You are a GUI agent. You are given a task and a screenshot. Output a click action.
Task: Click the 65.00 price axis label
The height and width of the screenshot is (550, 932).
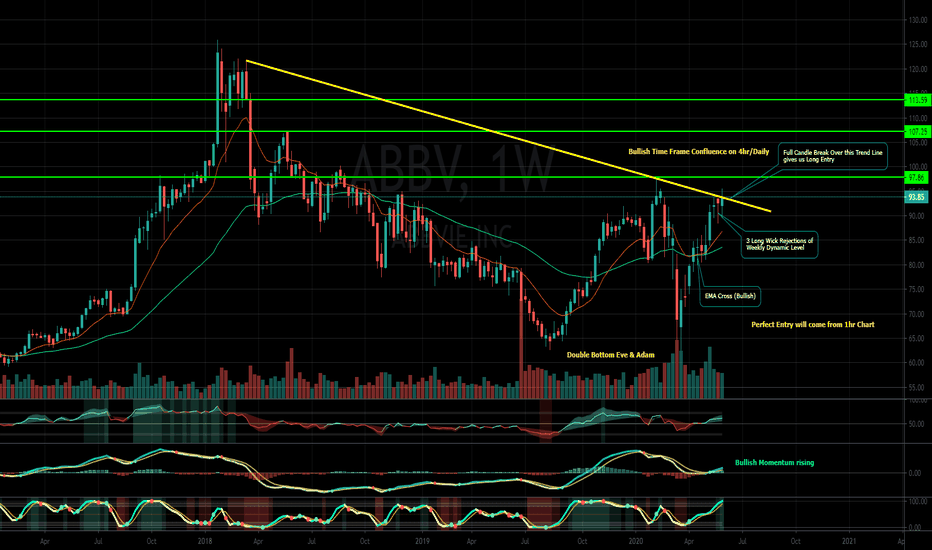click(x=918, y=338)
